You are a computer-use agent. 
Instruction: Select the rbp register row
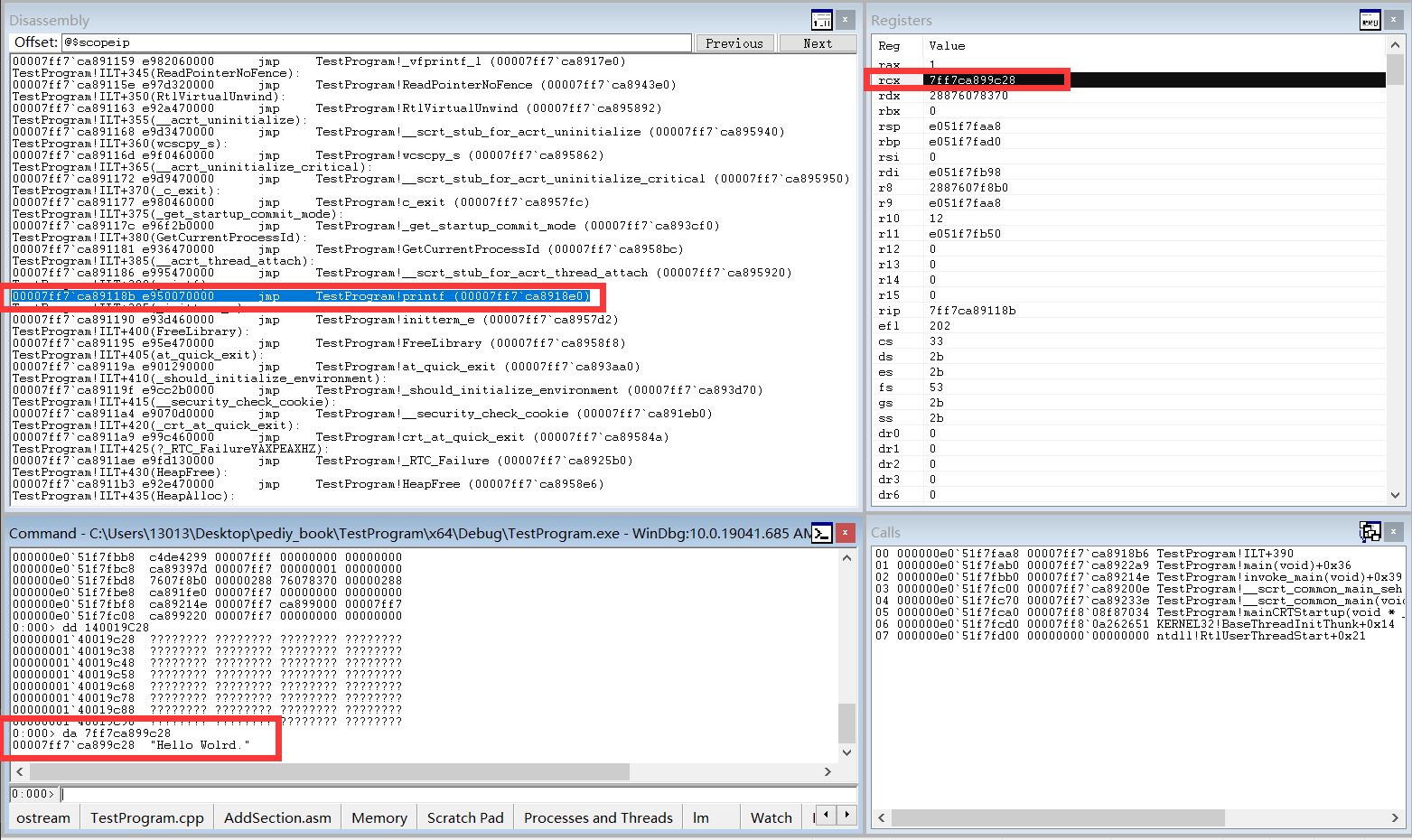[x=1129, y=142]
